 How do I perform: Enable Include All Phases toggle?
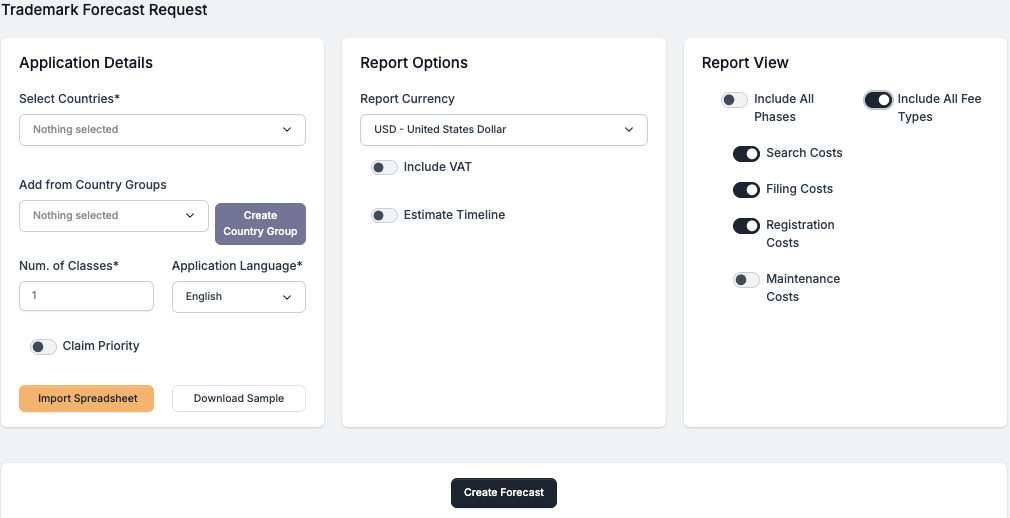[735, 100]
